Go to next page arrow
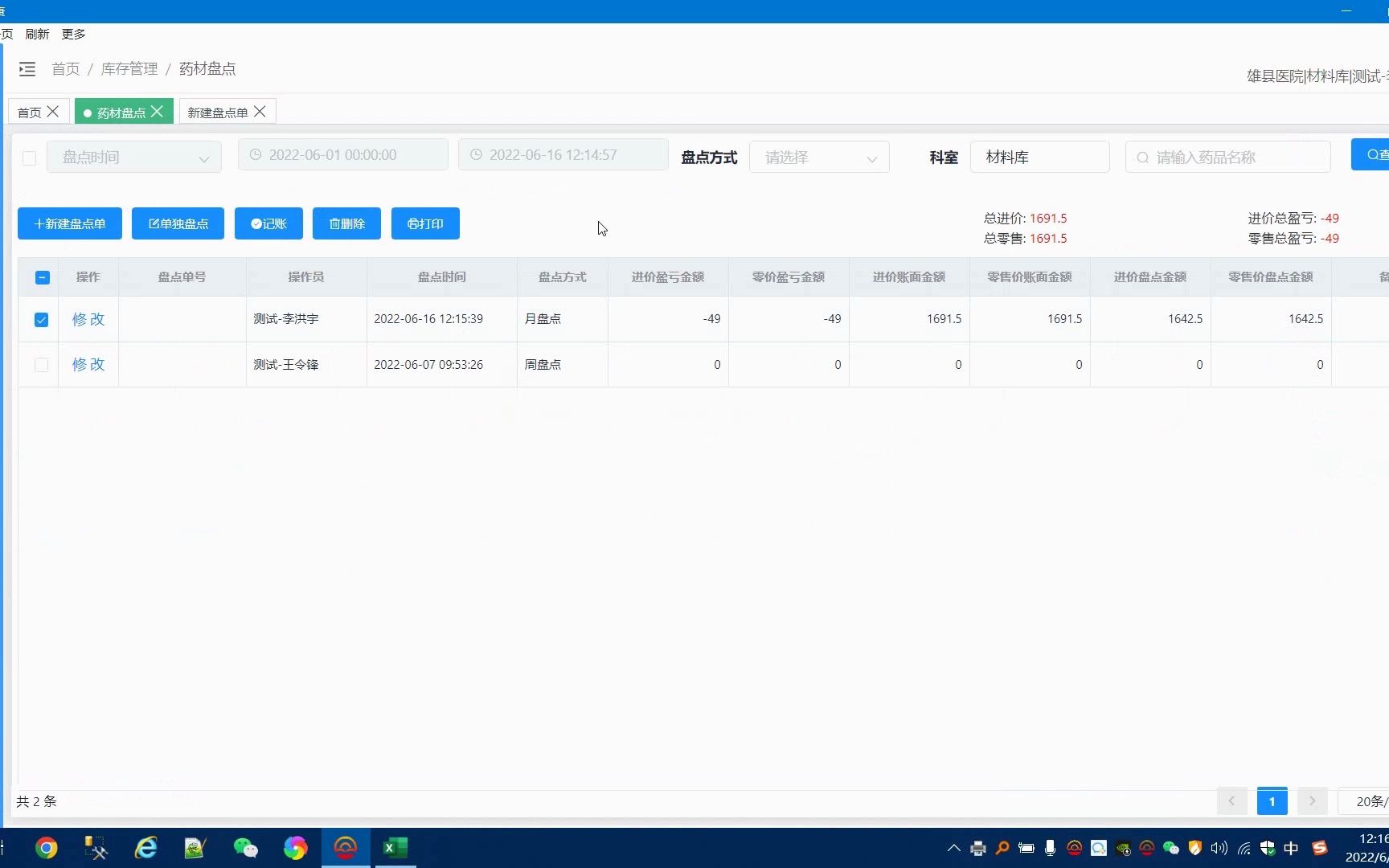Image resolution: width=1389 pixels, height=868 pixels. click(x=1312, y=801)
